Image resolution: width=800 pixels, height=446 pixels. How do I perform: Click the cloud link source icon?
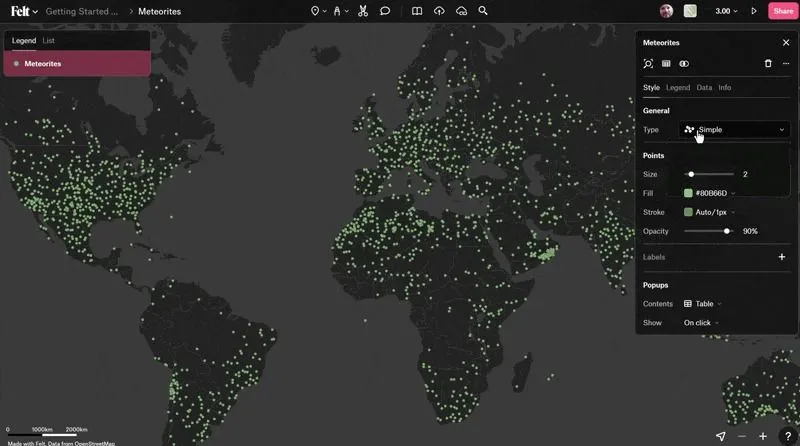tap(461, 11)
